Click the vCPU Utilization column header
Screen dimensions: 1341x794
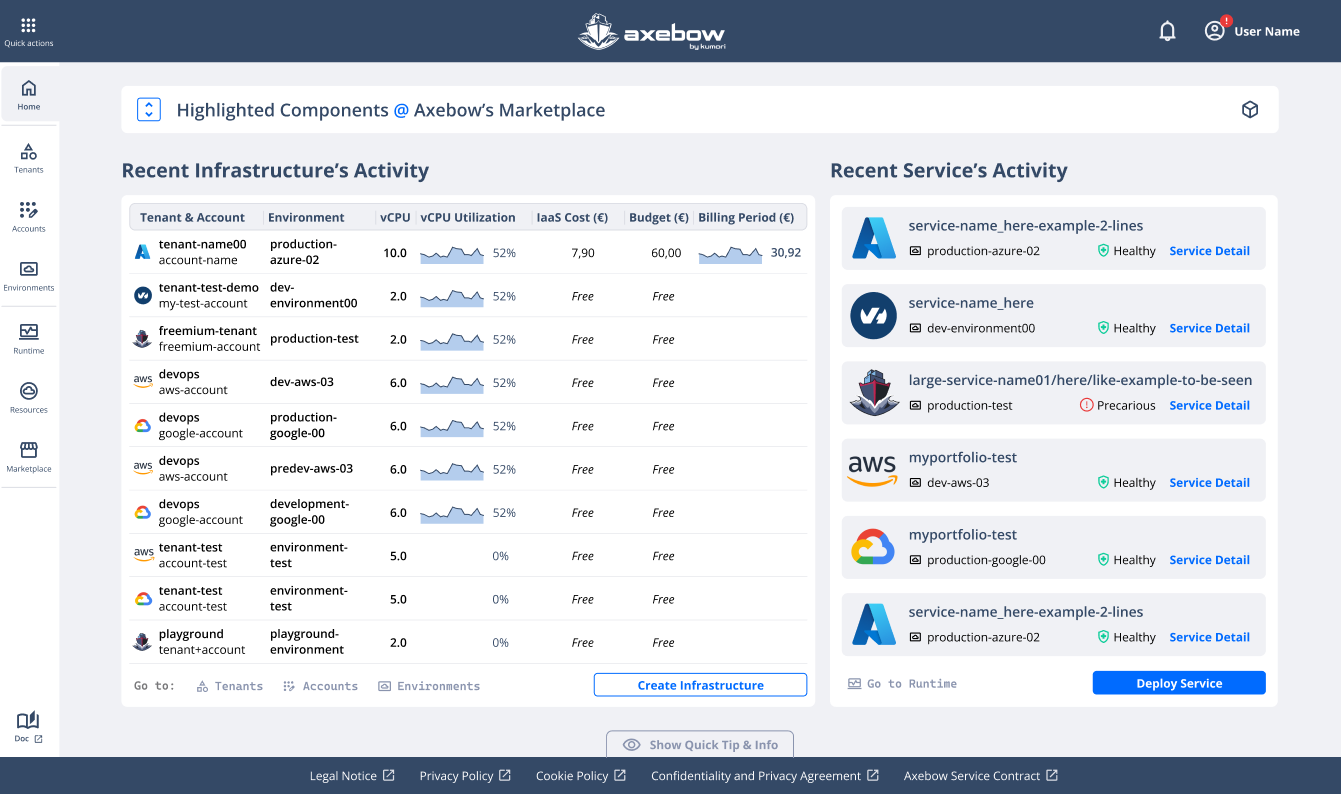(x=468, y=217)
